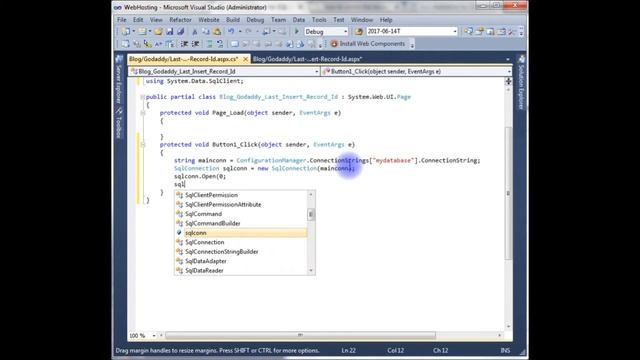
Task: Open the Properties Window toolbar icon
Action: 479,31
